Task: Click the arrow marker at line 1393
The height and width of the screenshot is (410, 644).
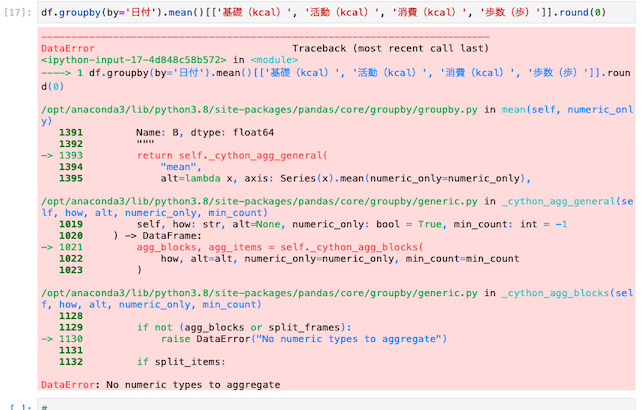Action: 47,156
